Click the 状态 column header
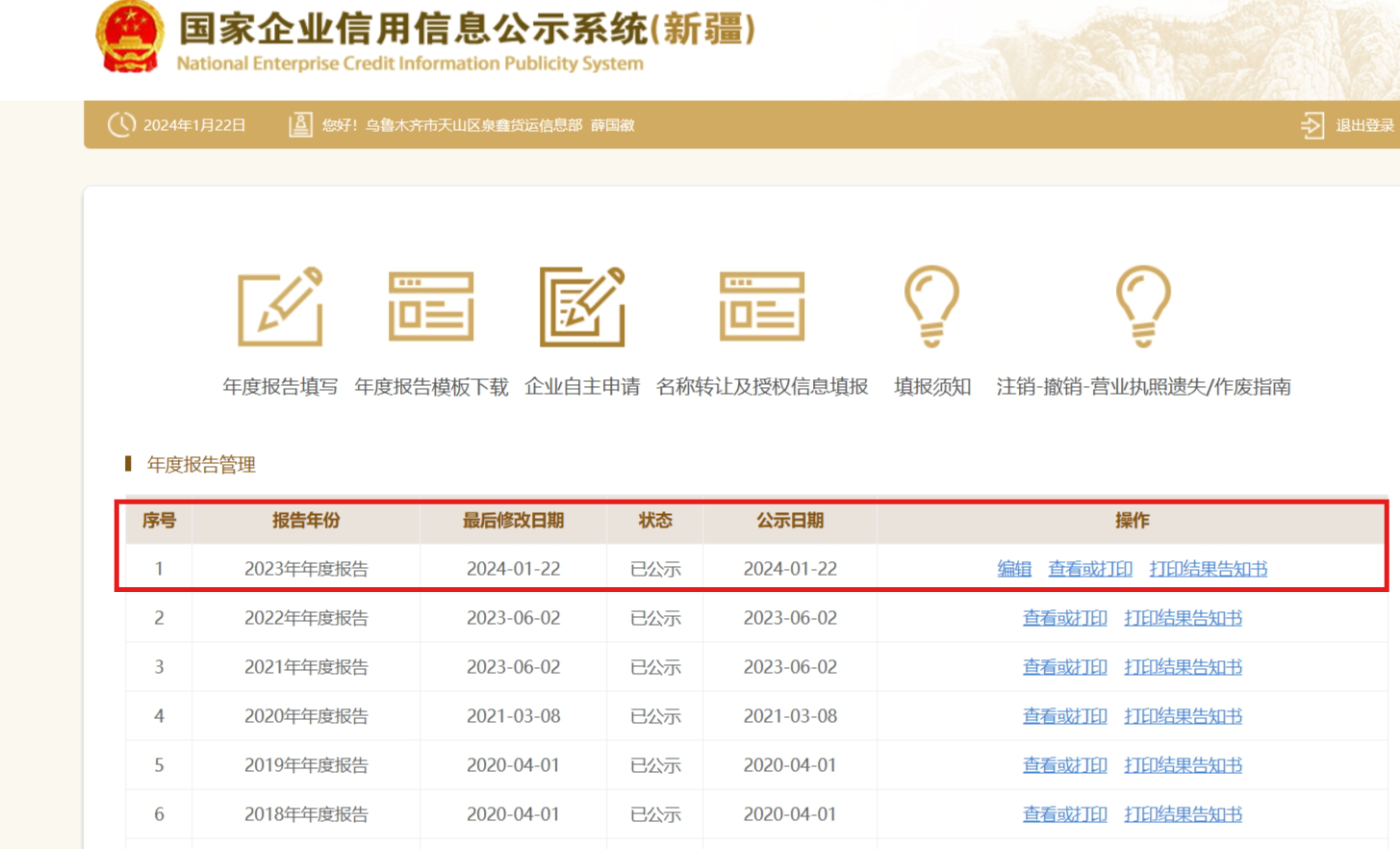Viewport: 1400px width, 849px height. [x=655, y=521]
